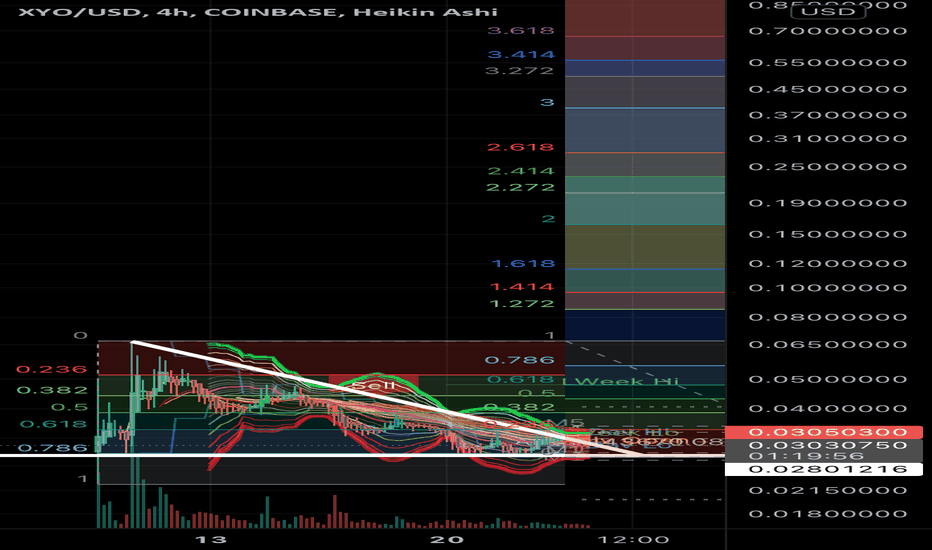Select the 1.414 Fibonacci level label

click(522, 287)
